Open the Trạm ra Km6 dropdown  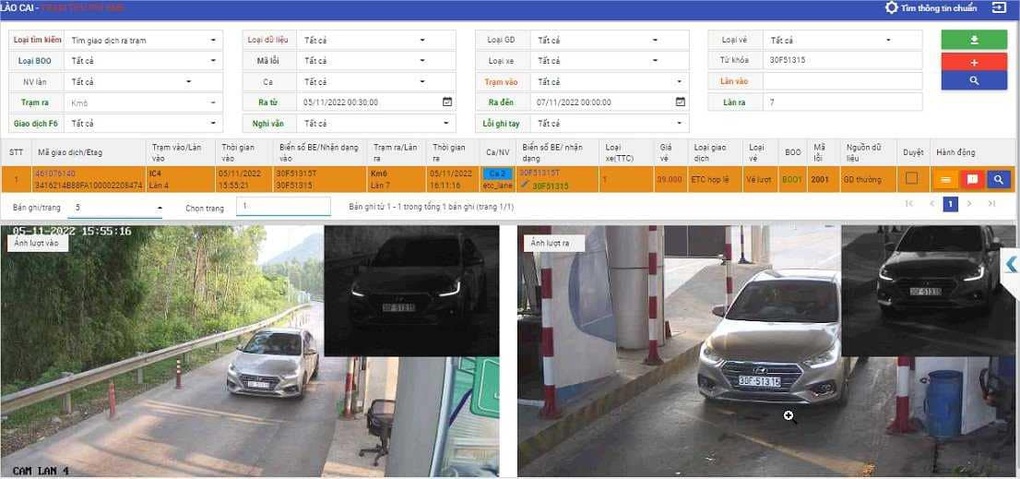(x=144, y=103)
